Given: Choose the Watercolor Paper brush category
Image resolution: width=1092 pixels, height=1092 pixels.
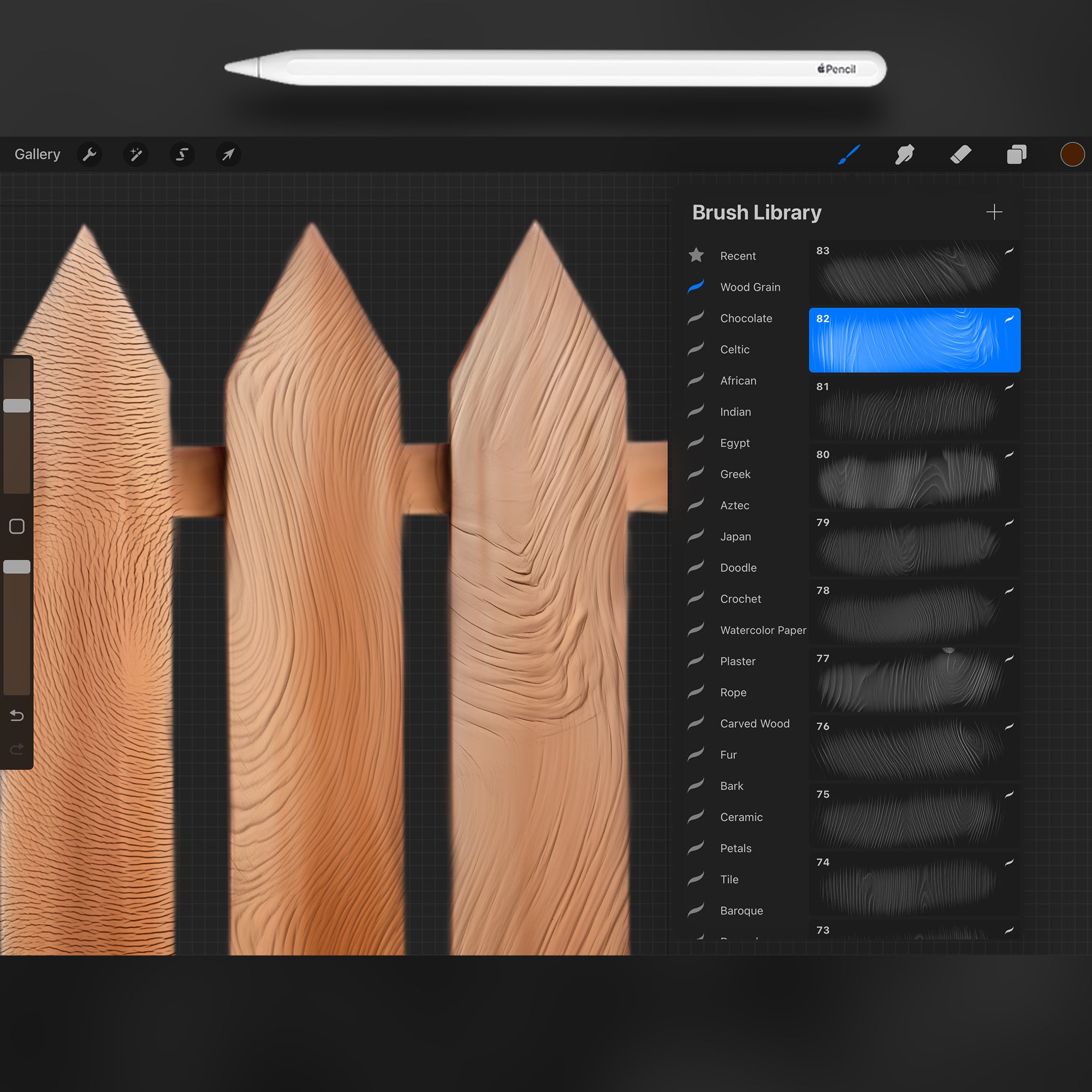Looking at the screenshot, I should (762, 630).
